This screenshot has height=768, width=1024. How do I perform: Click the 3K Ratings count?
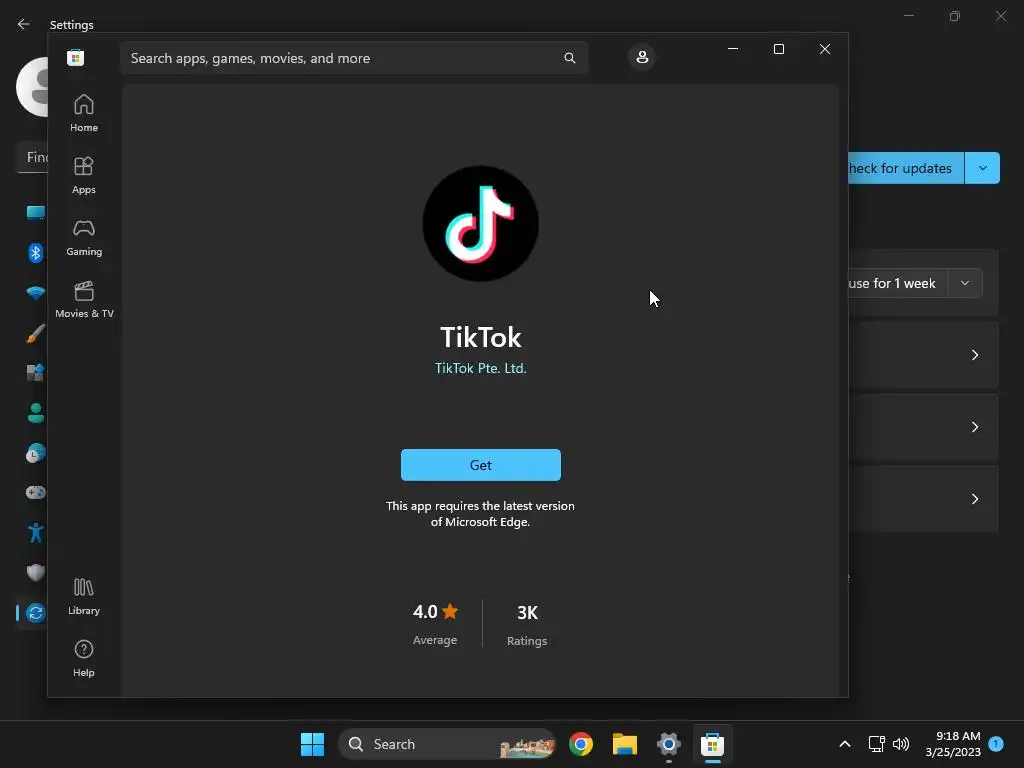pyautogui.click(x=527, y=625)
